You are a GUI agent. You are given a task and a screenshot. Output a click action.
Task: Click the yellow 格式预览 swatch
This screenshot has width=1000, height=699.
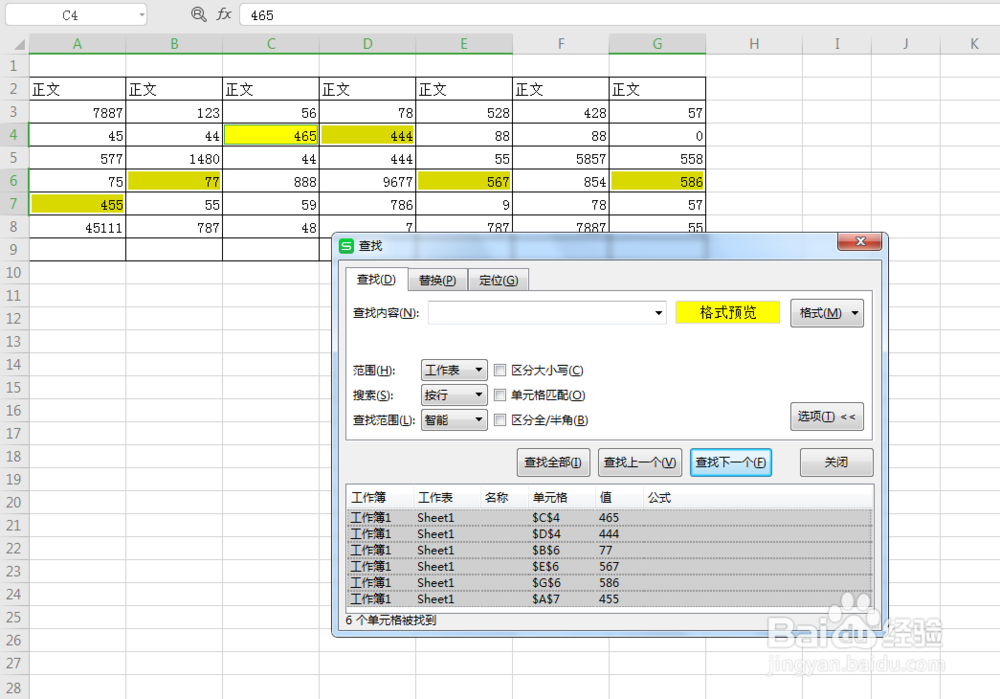coord(728,313)
